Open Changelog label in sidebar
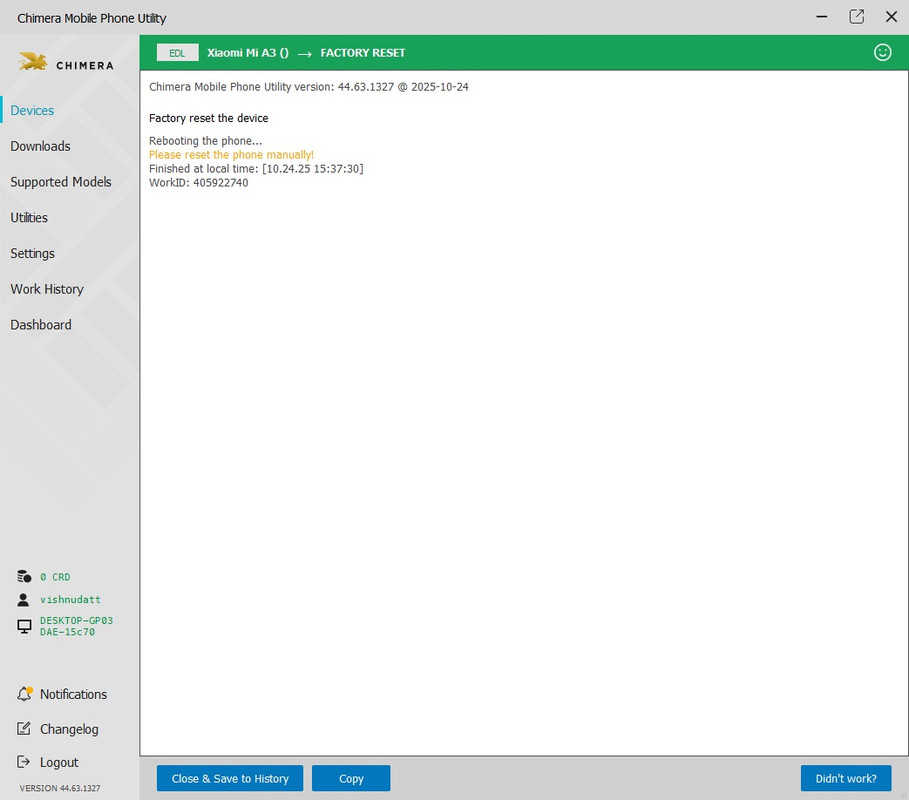This screenshot has width=909, height=800. point(69,729)
